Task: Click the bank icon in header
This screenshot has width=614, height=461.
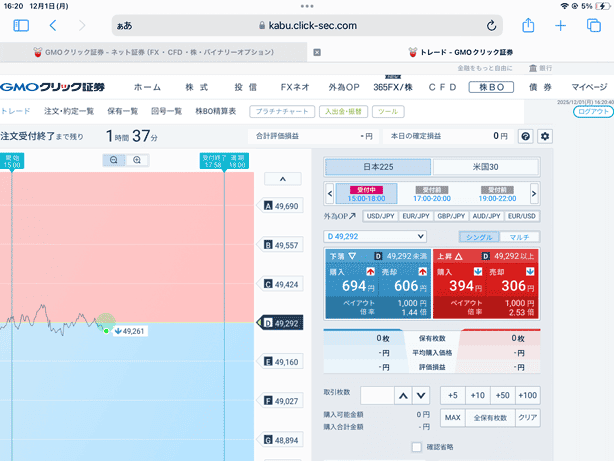Action: pyautogui.click(x=533, y=68)
